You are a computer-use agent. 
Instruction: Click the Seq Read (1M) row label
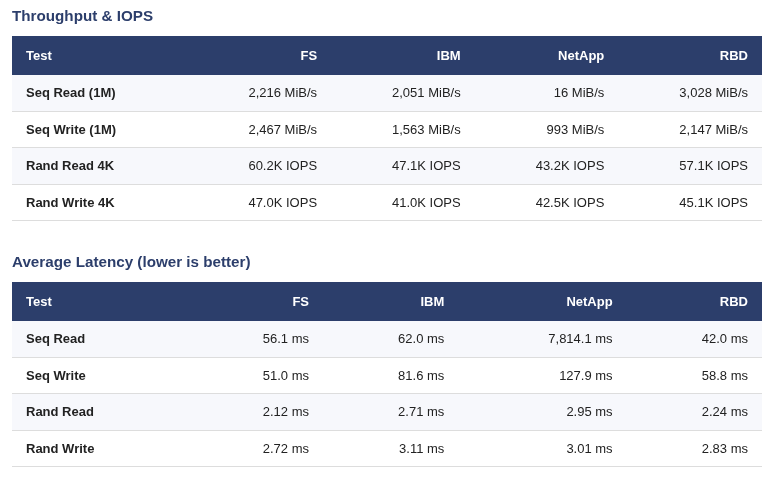coord(71,93)
